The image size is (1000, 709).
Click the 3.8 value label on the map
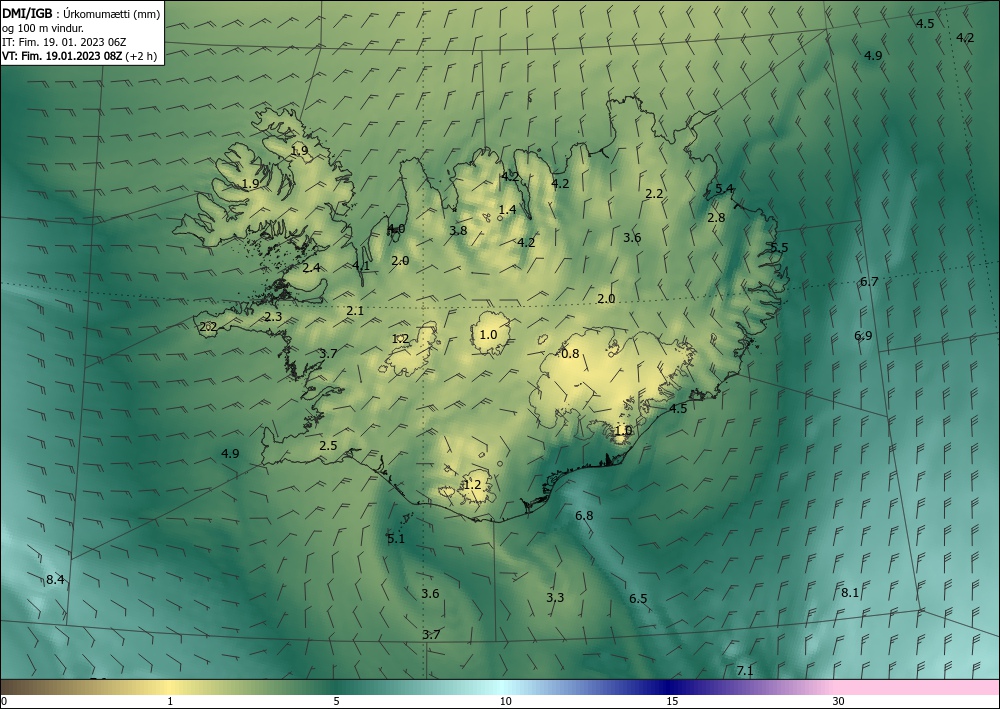tap(459, 230)
